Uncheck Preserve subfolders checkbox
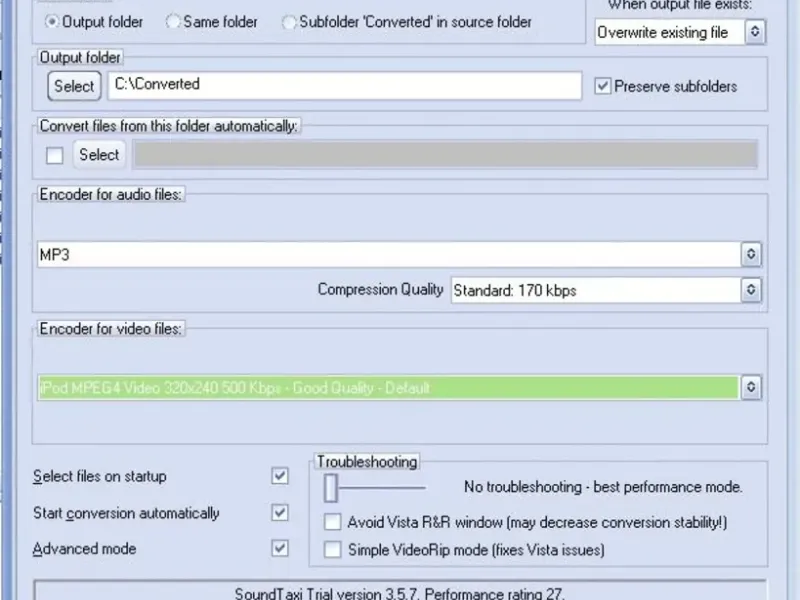Screen dimensions: 800x600 [603, 86]
